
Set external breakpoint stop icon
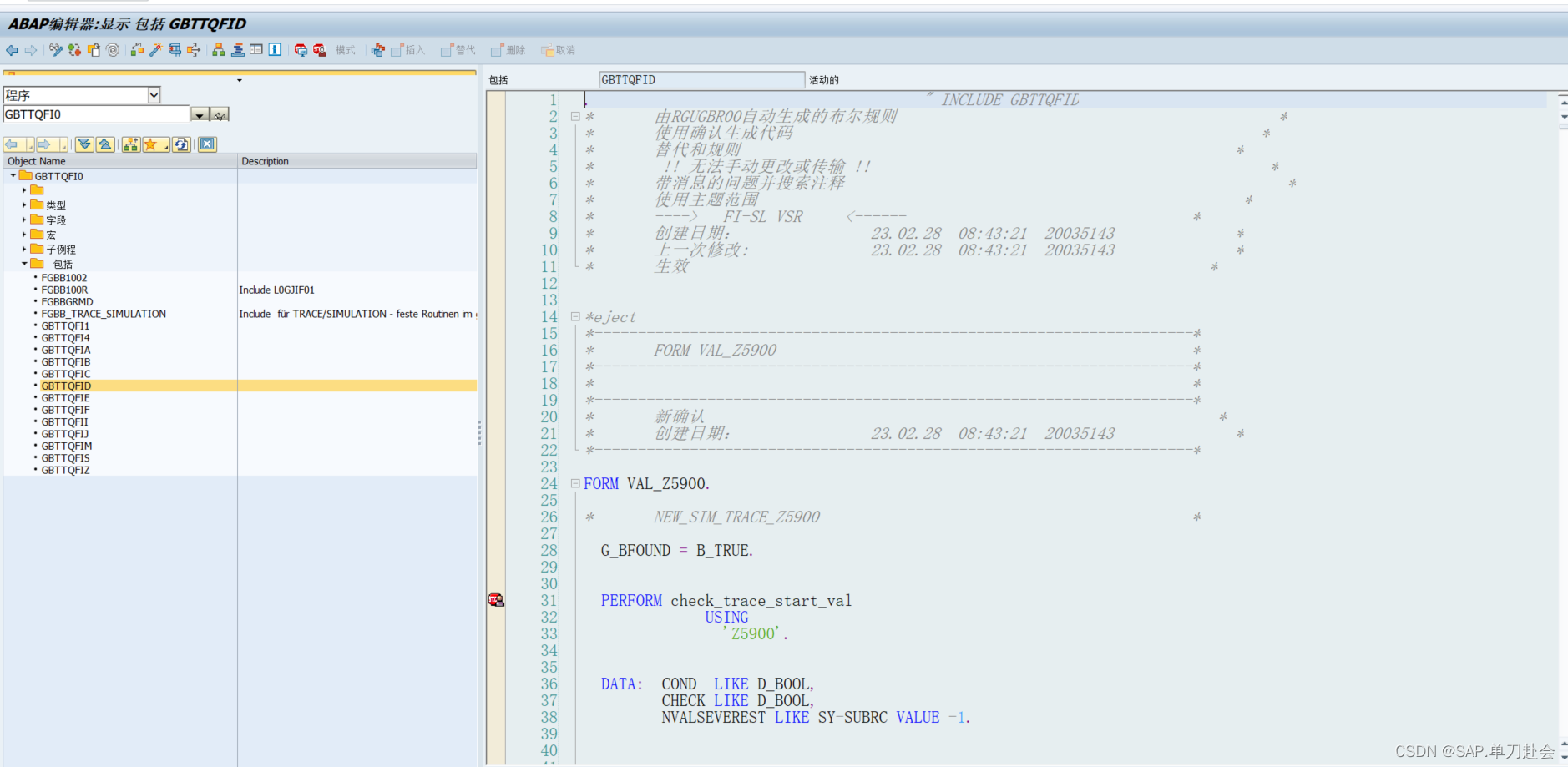point(320,50)
